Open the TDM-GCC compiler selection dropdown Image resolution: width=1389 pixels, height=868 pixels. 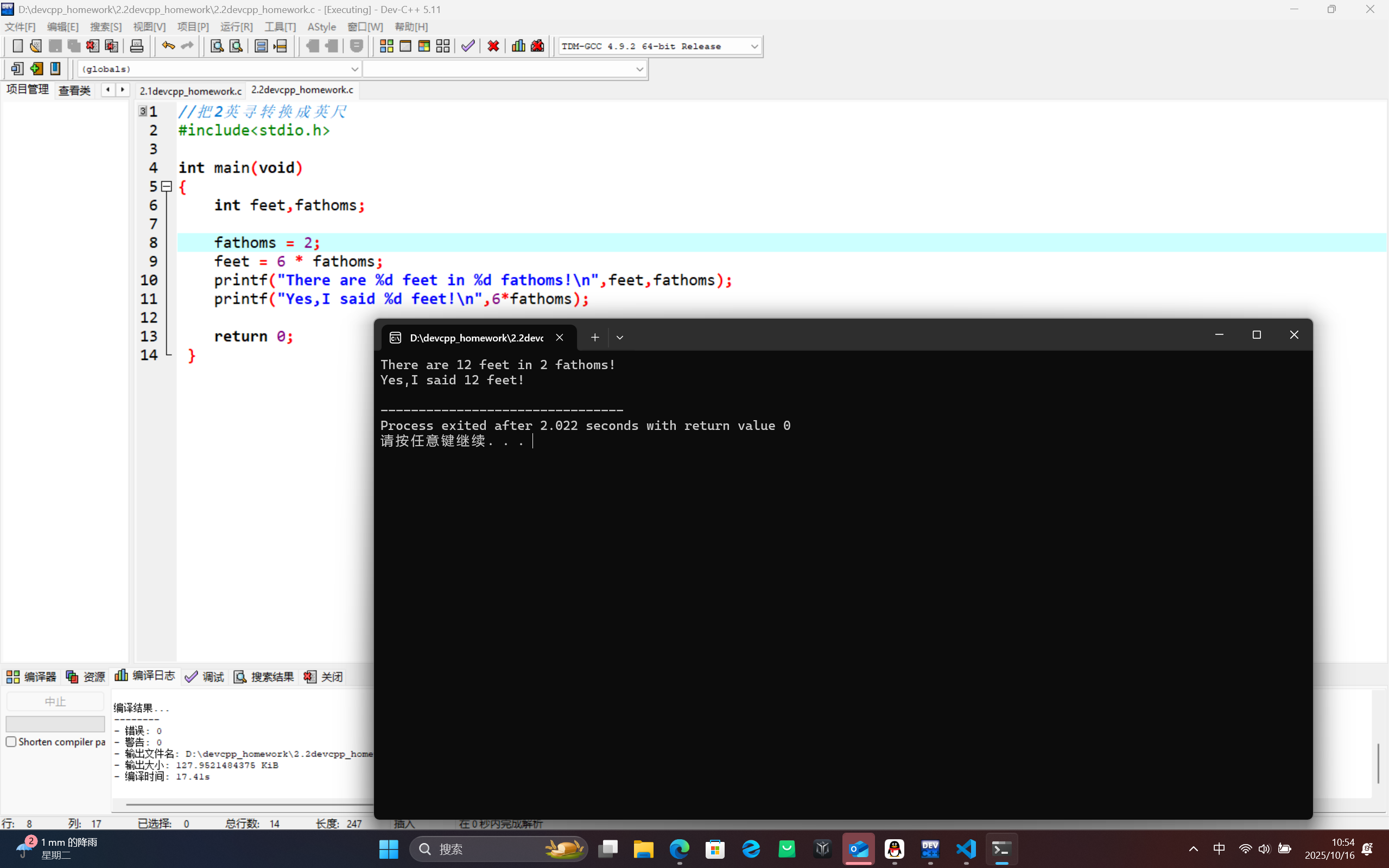pyautogui.click(x=754, y=47)
